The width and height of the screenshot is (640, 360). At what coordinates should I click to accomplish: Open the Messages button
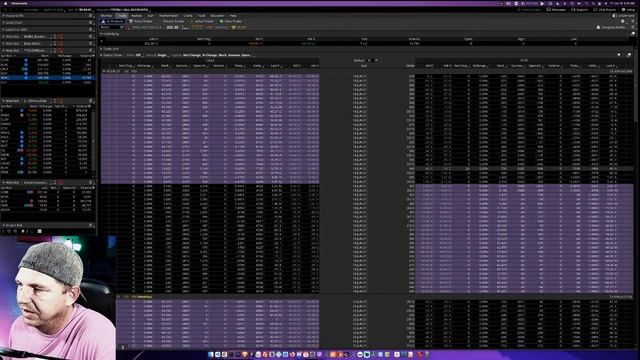coord(556,9)
